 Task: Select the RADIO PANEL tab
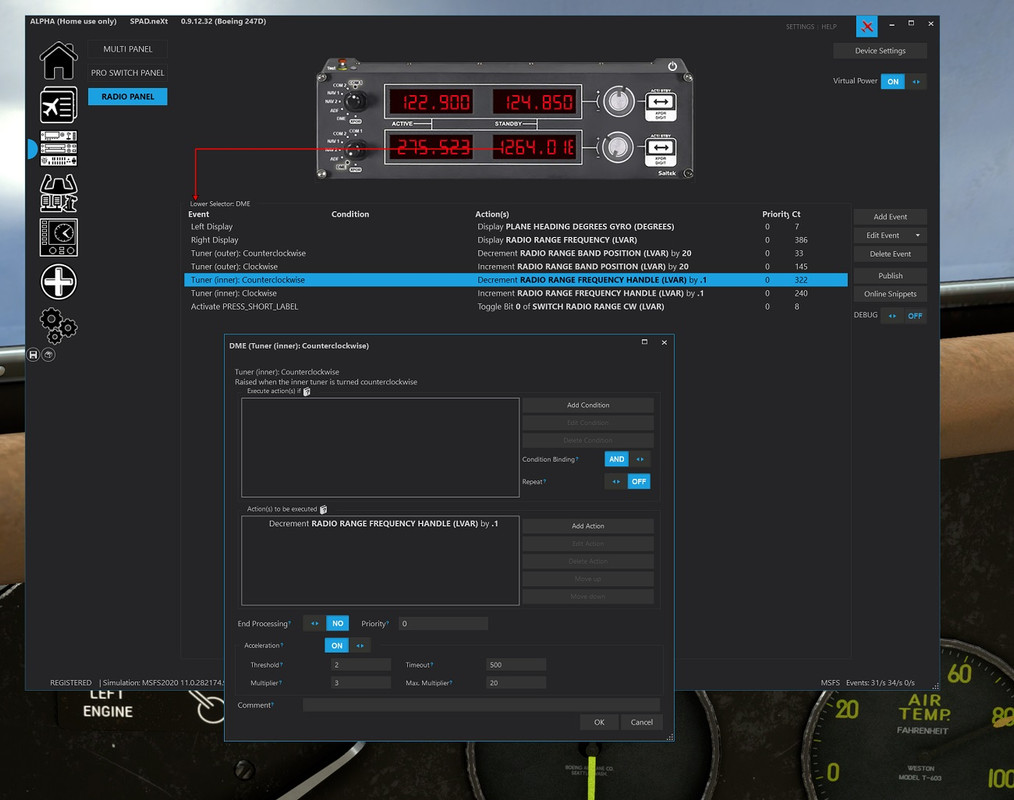click(x=127, y=96)
